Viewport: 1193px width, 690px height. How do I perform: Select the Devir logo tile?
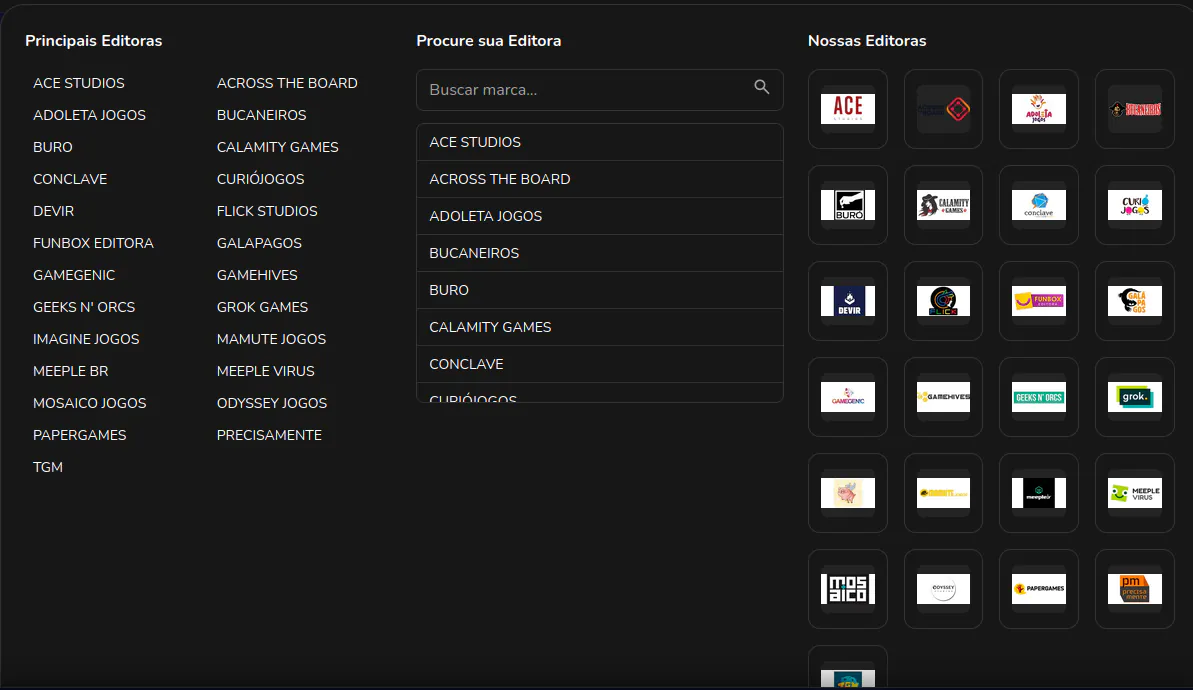click(x=847, y=301)
